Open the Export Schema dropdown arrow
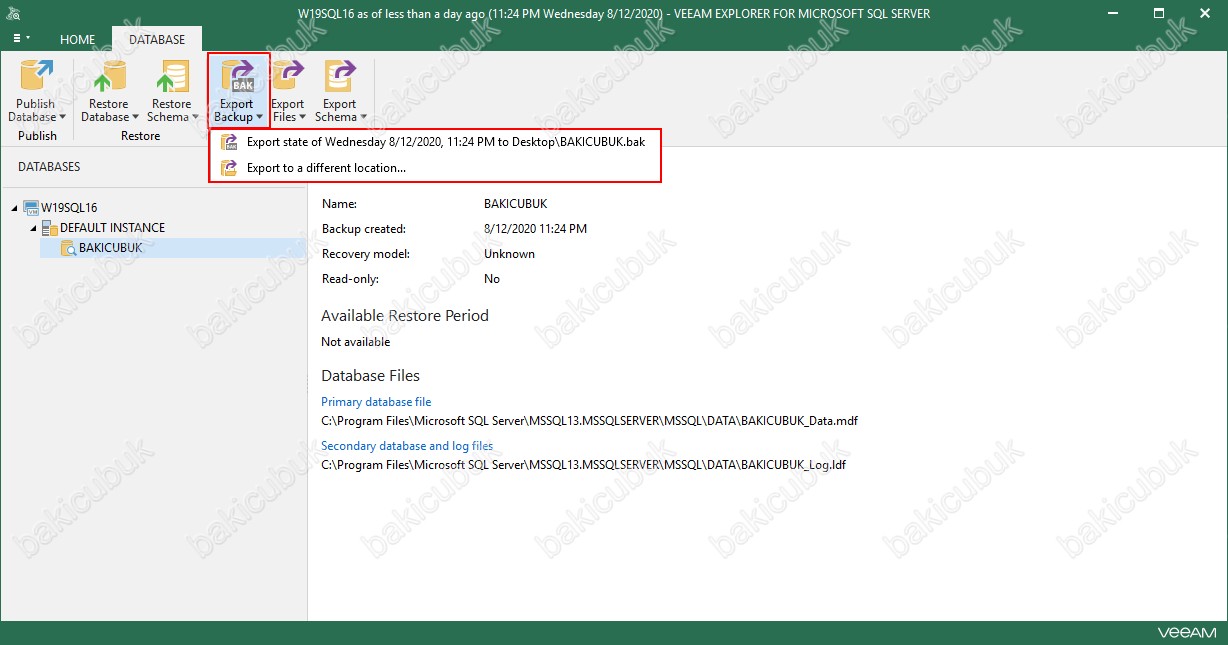 [x=363, y=118]
